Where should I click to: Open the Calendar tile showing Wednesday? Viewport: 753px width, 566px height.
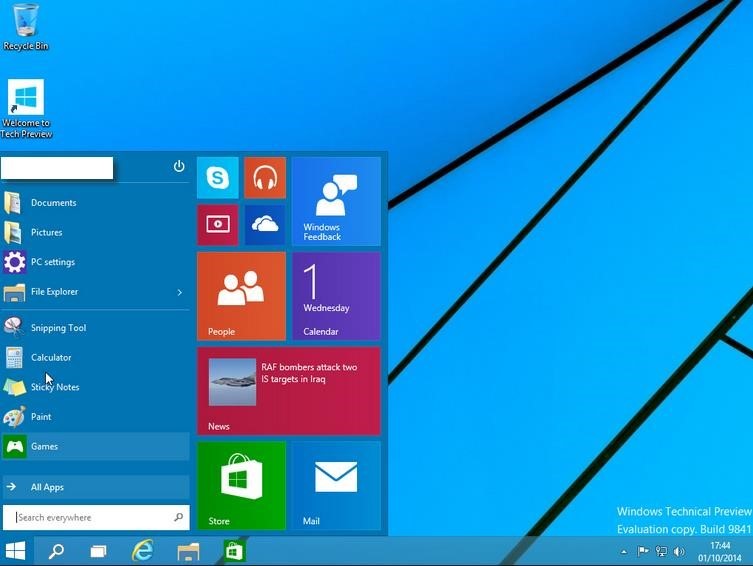(336, 296)
